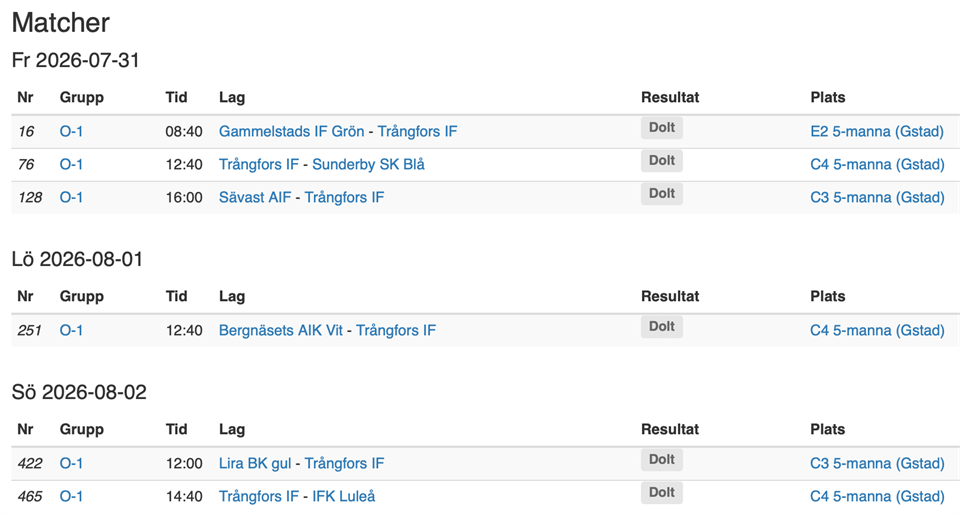
Task: Open Sunderby SK Blå team link
Action: [369, 165]
